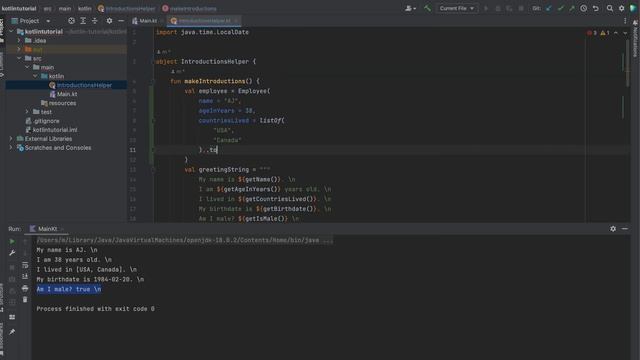Viewport: 640px width, 360px height.
Task: Expand Scratches and Consoles node
Action: (x=11, y=148)
